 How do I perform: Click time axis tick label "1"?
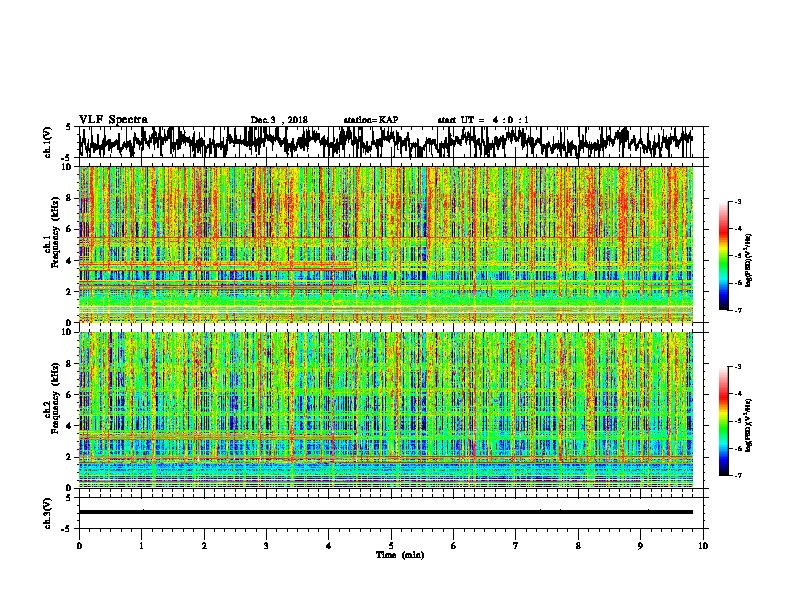[x=141, y=546]
